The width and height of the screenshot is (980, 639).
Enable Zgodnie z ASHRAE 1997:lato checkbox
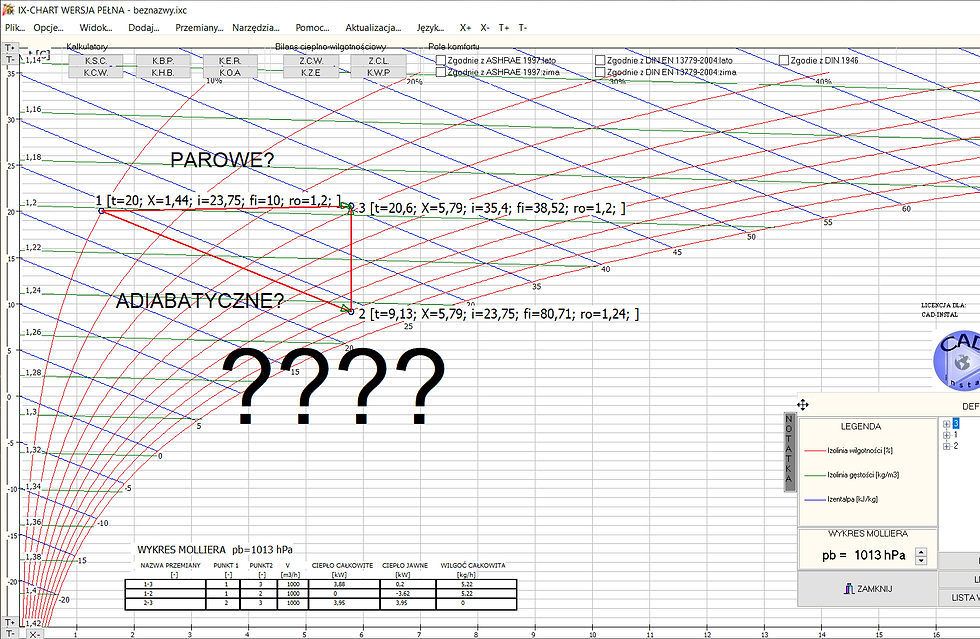click(441, 60)
